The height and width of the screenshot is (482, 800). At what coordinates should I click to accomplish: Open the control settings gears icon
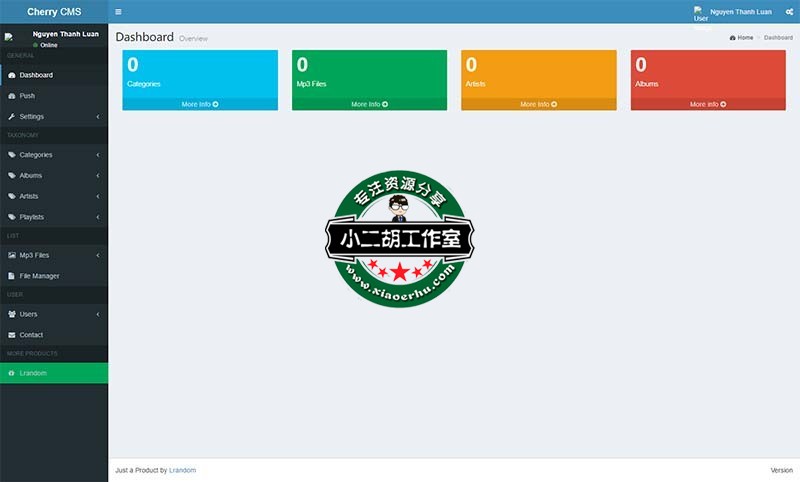tap(789, 12)
